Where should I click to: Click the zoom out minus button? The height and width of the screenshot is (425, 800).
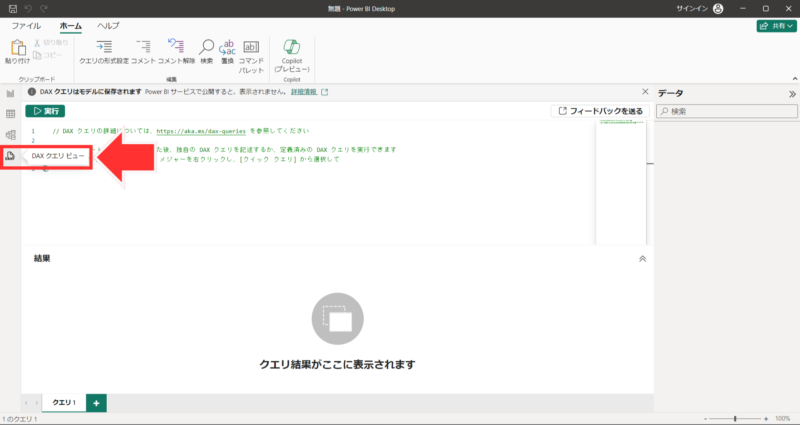point(705,418)
